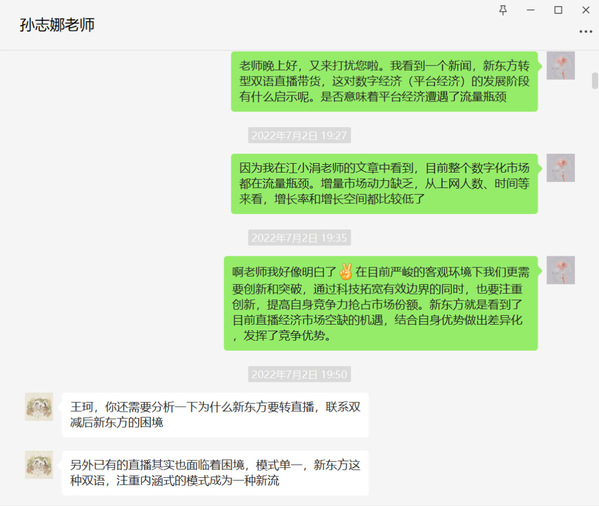Image resolution: width=599 pixels, height=506 pixels.
Task: Click sender avatar beside 江小涓 message
Action: [x=560, y=168]
